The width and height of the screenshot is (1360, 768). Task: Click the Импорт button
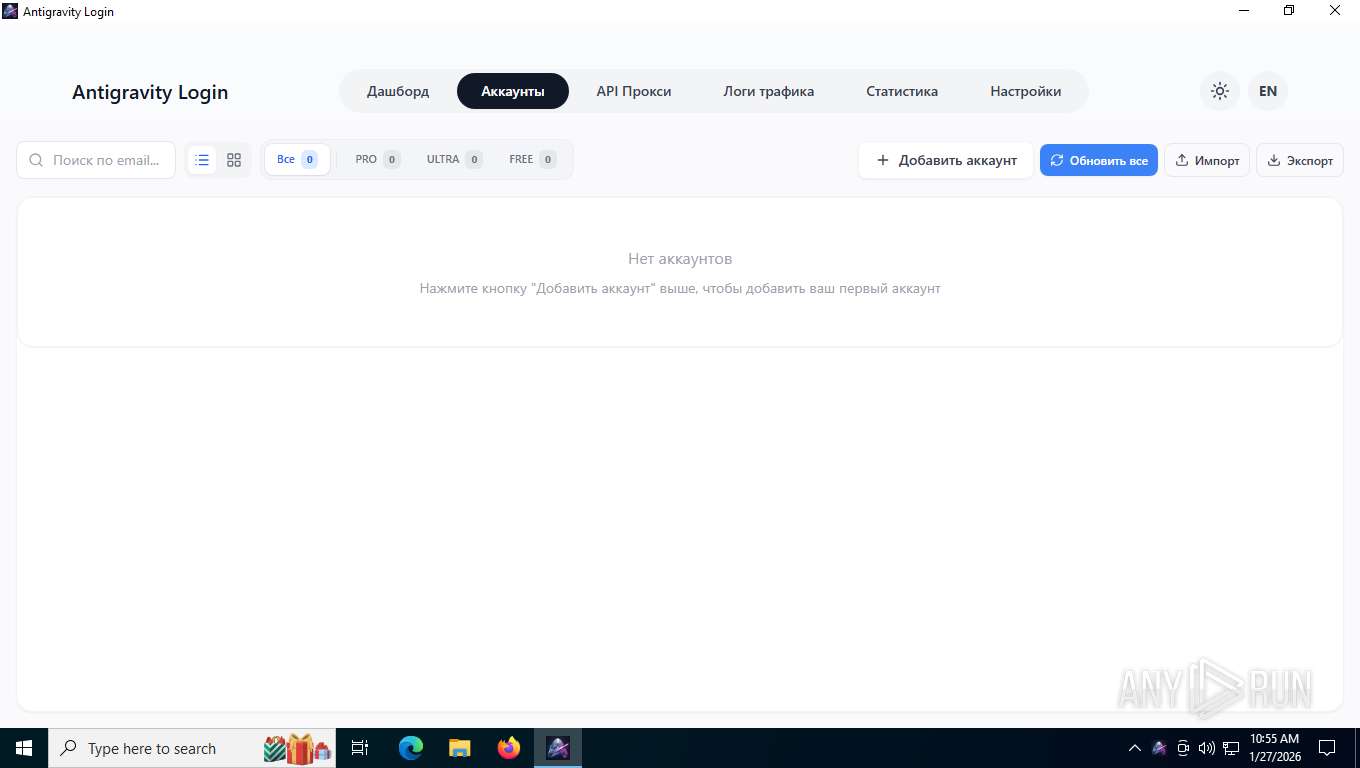point(1207,160)
